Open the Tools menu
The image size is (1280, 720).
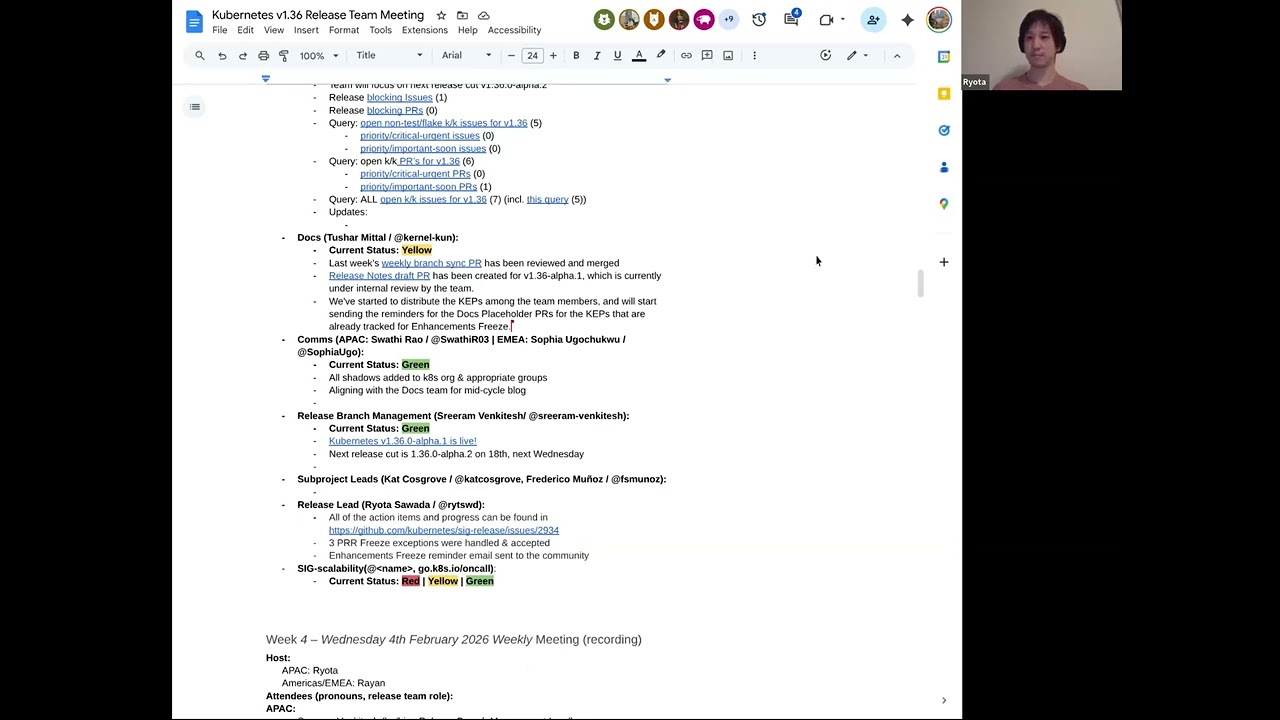click(380, 30)
